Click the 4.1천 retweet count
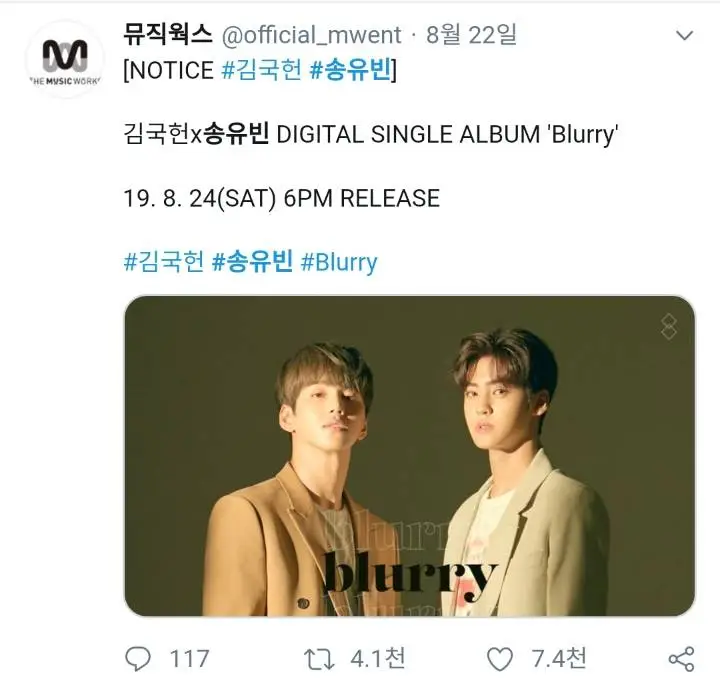 377,658
